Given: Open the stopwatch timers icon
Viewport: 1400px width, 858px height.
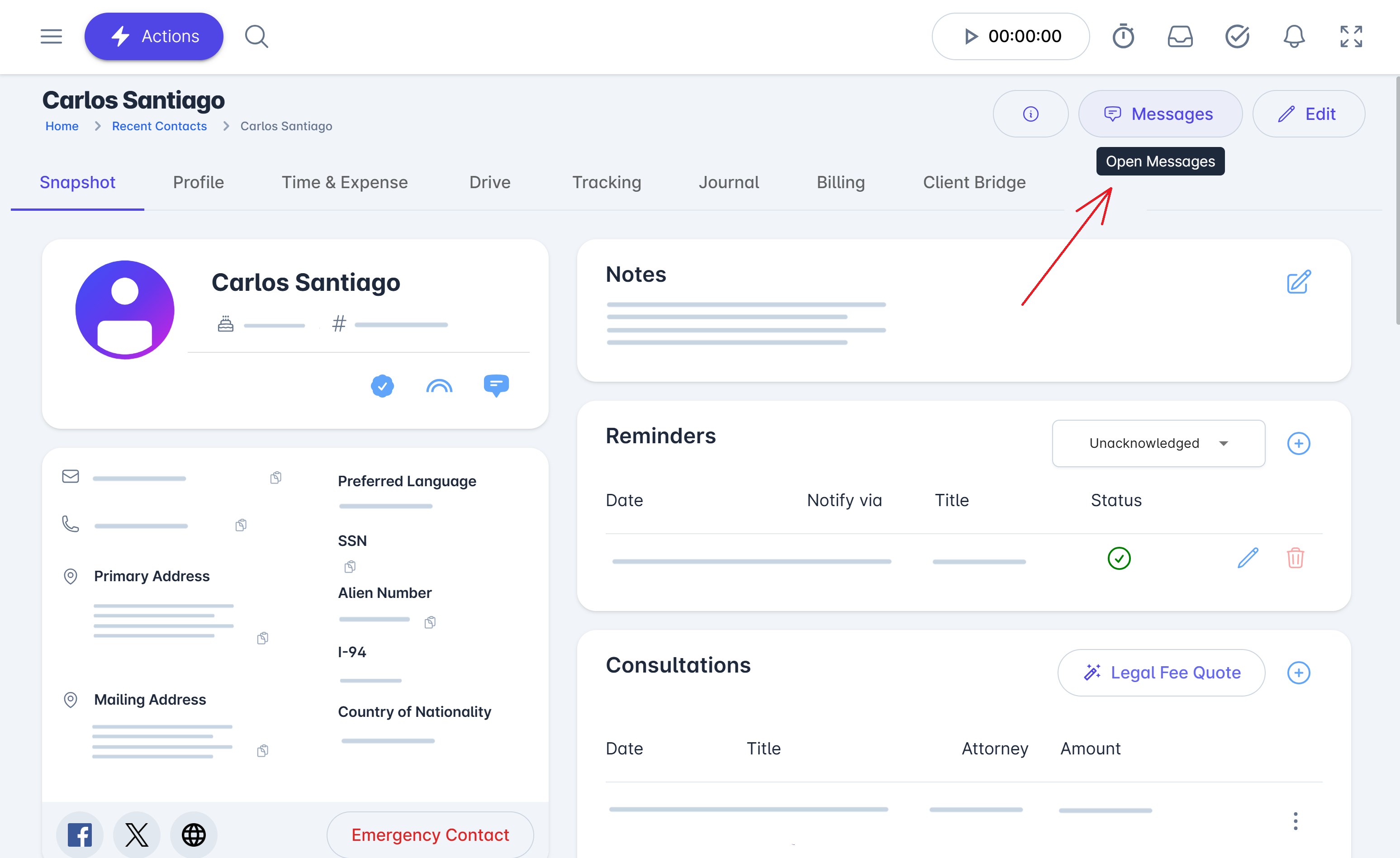Looking at the screenshot, I should (x=1123, y=36).
